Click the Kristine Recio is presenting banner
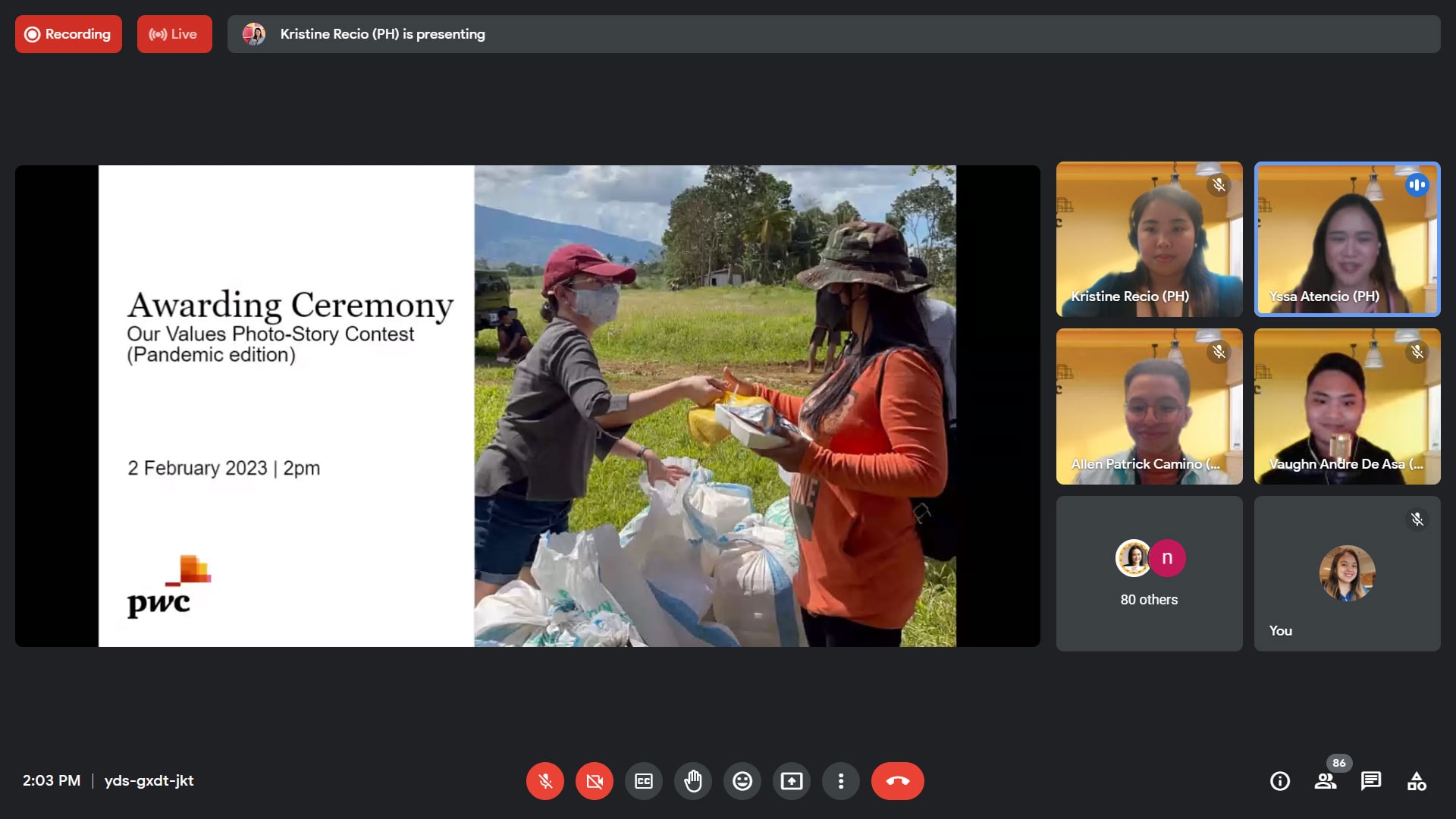 click(x=833, y=34)
